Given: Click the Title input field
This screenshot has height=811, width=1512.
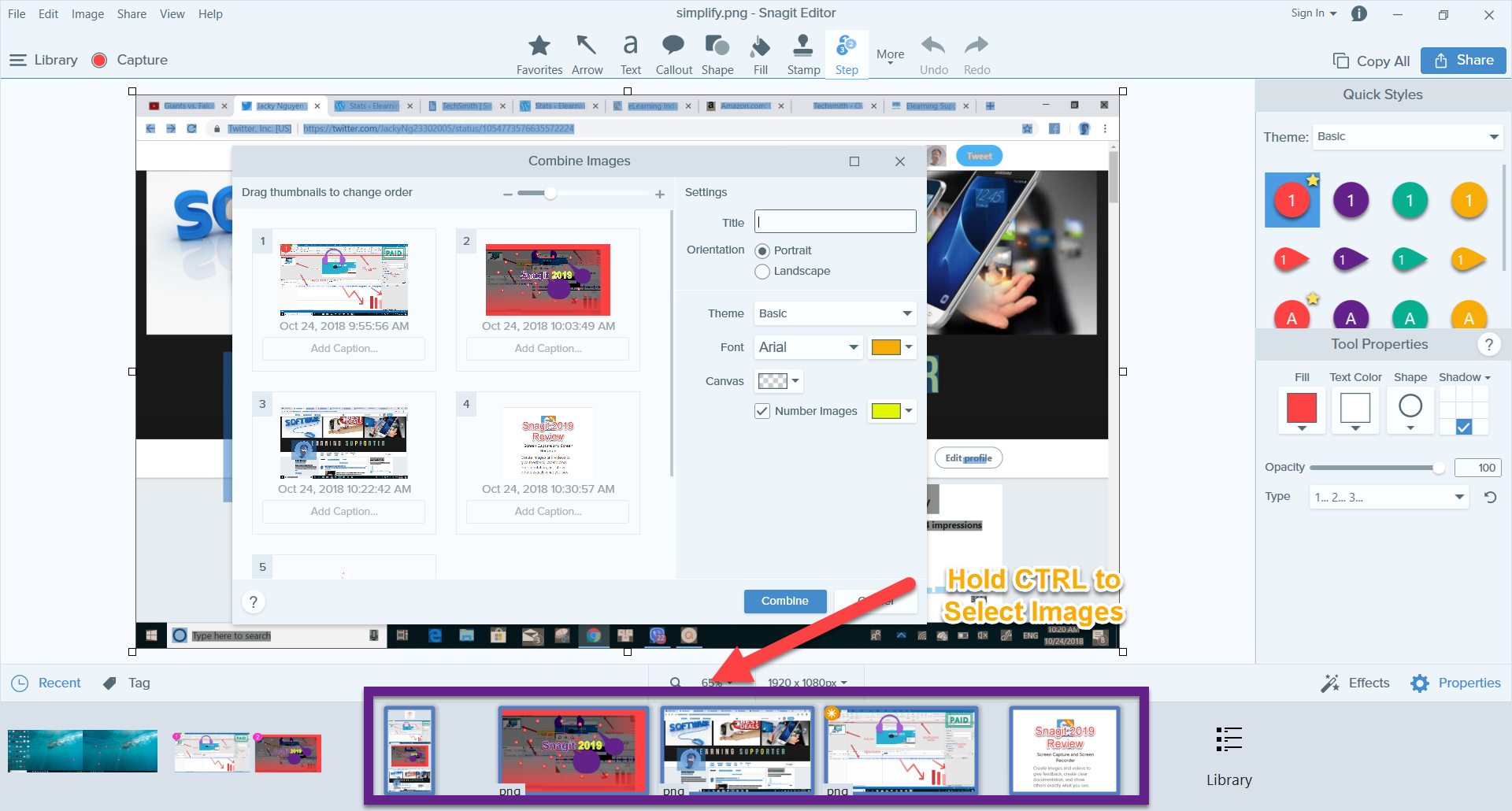Looking at the screenshot, I should [x=834, y=221].
